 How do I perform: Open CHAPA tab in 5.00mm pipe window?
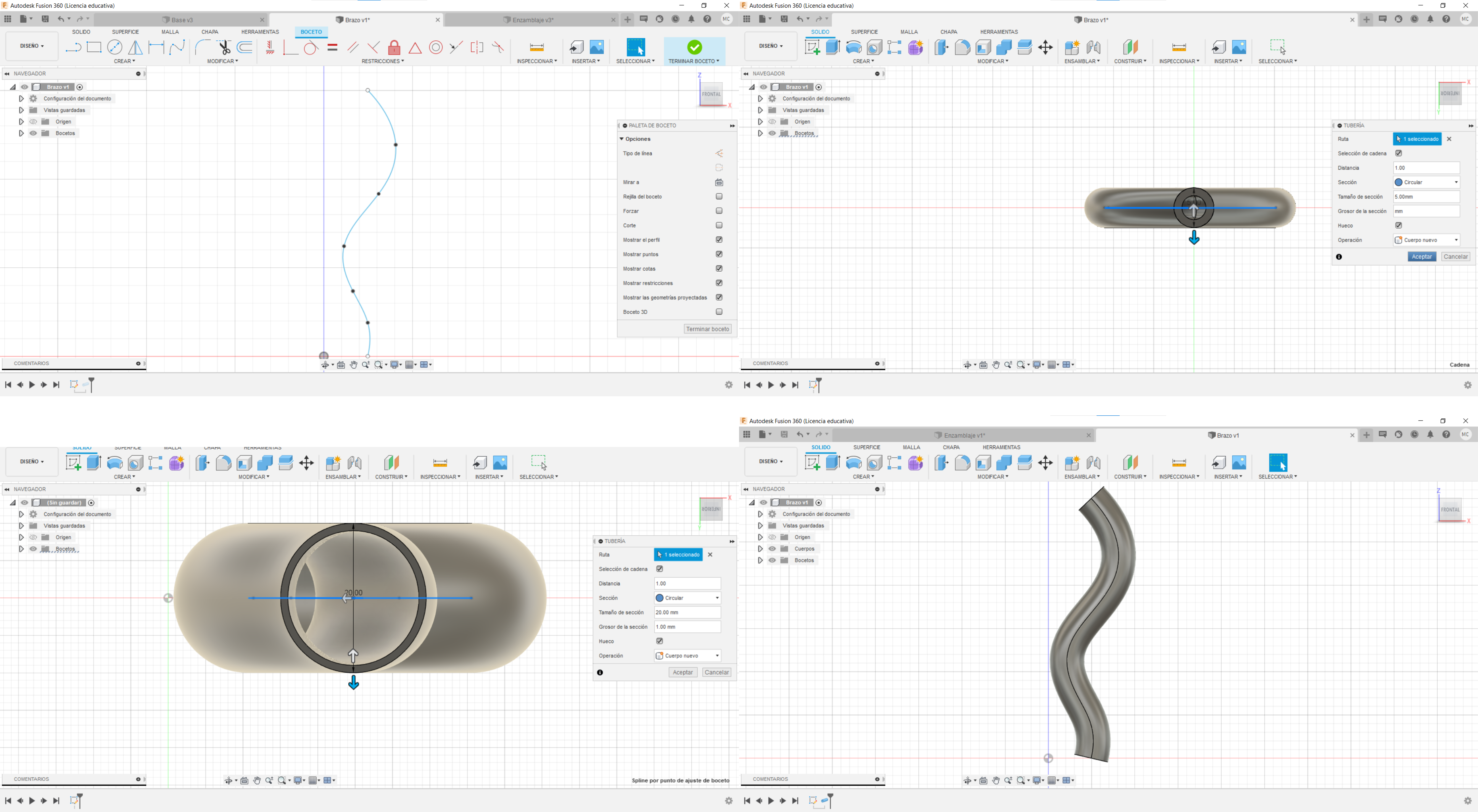(948, 32)
